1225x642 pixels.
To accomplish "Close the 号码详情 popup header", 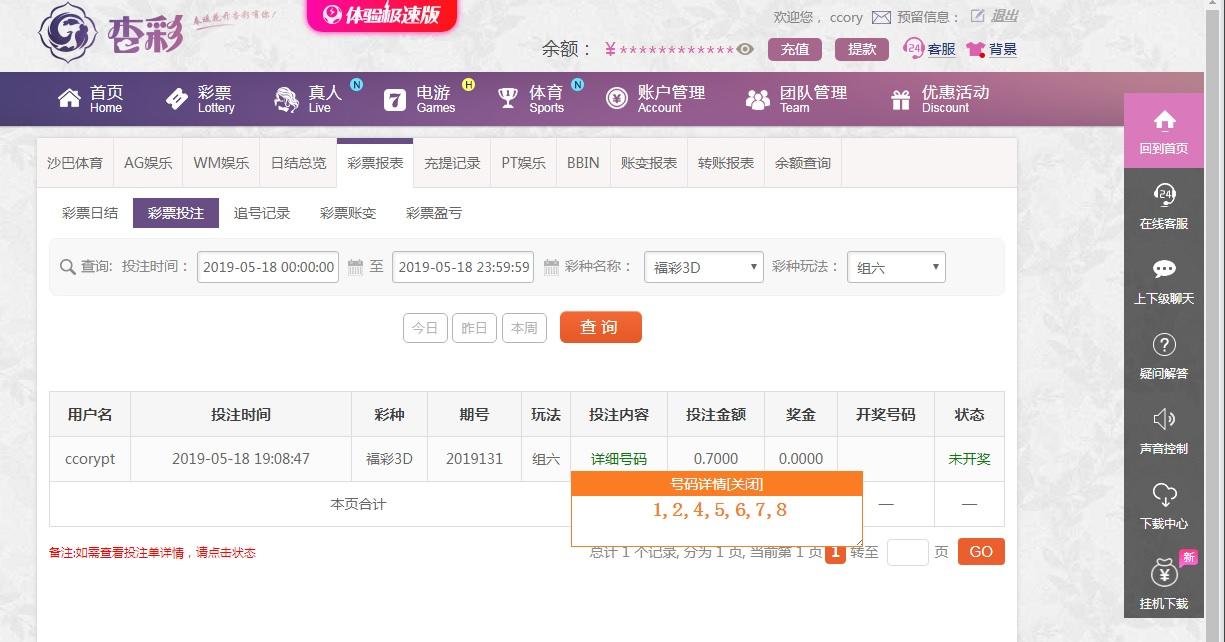I will click(x=716, y=484).
